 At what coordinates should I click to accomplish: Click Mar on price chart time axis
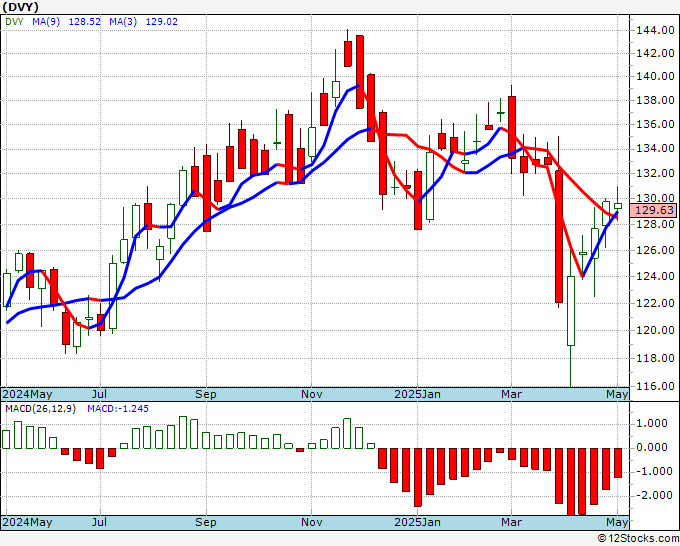[x=511, y=394]
